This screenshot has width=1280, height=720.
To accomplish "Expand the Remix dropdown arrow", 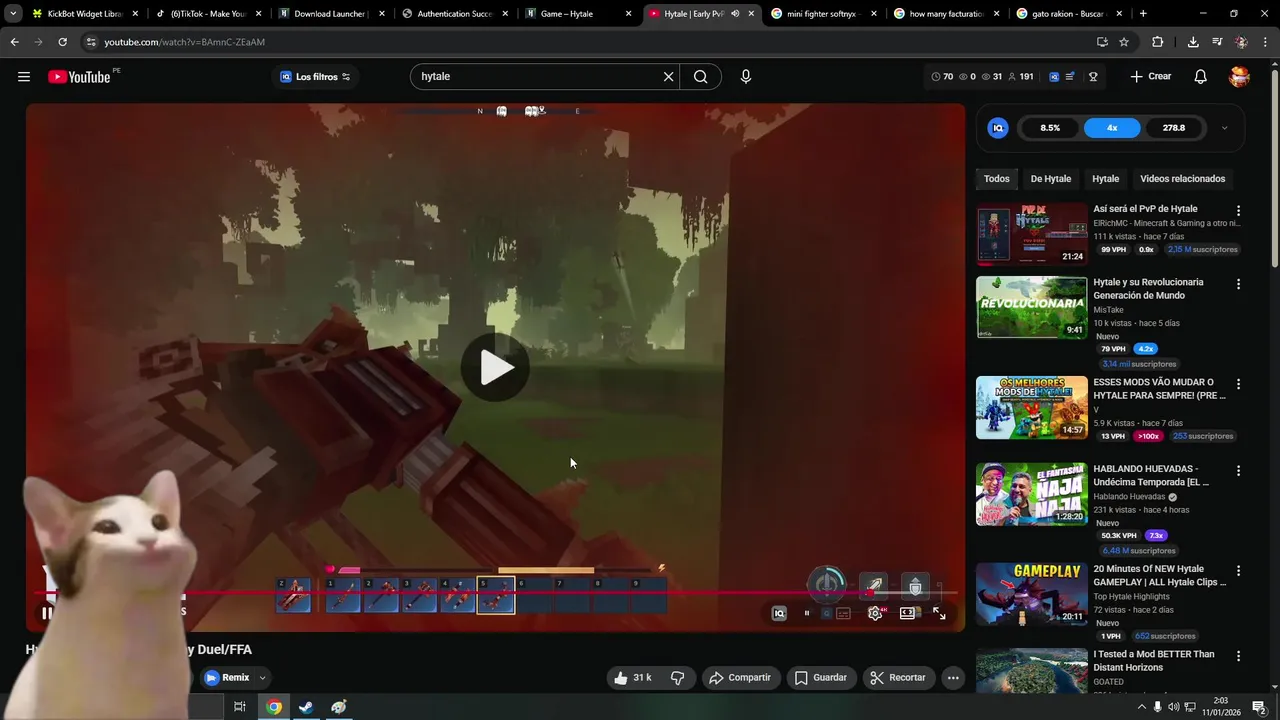I will 262,677.
